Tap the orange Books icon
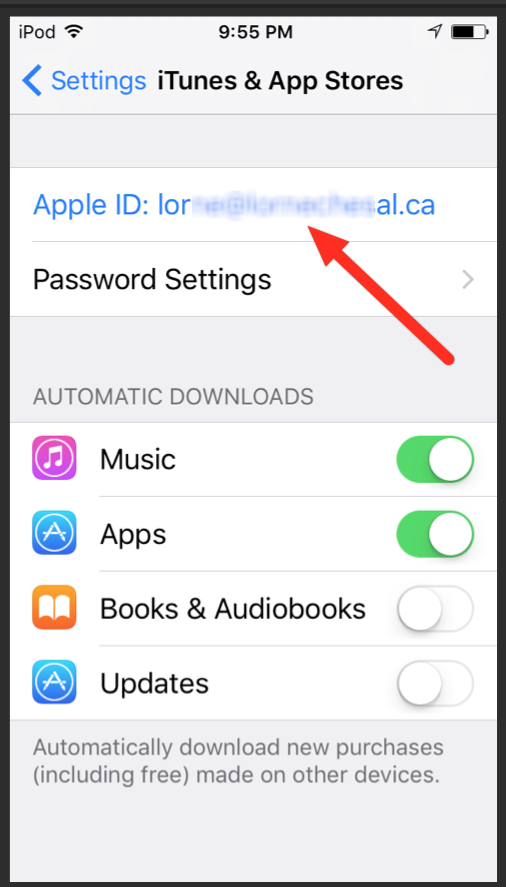The image size is (506, 887). click(x=54, y=608)
